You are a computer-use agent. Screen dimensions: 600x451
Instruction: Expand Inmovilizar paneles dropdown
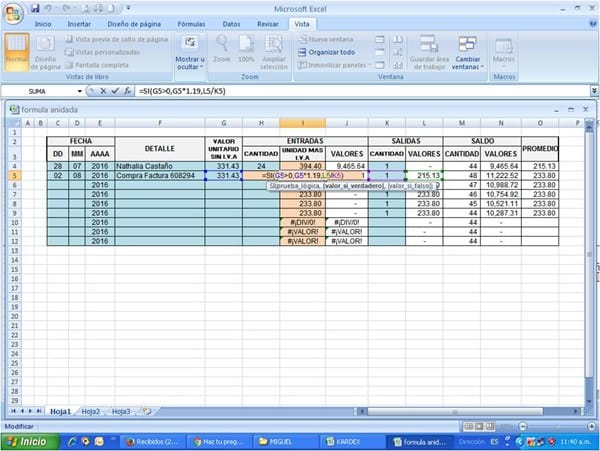click(335, 65)
